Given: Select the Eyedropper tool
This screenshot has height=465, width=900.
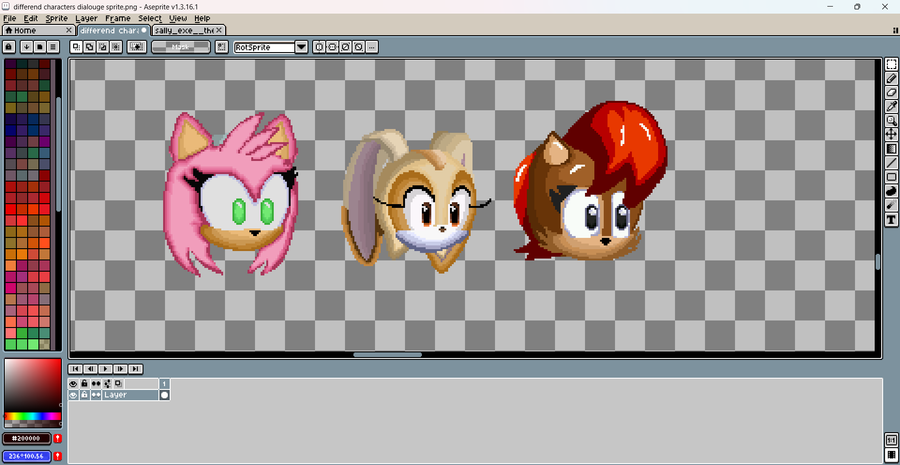Looking at the screenshot, I should [x=891, y=106].
